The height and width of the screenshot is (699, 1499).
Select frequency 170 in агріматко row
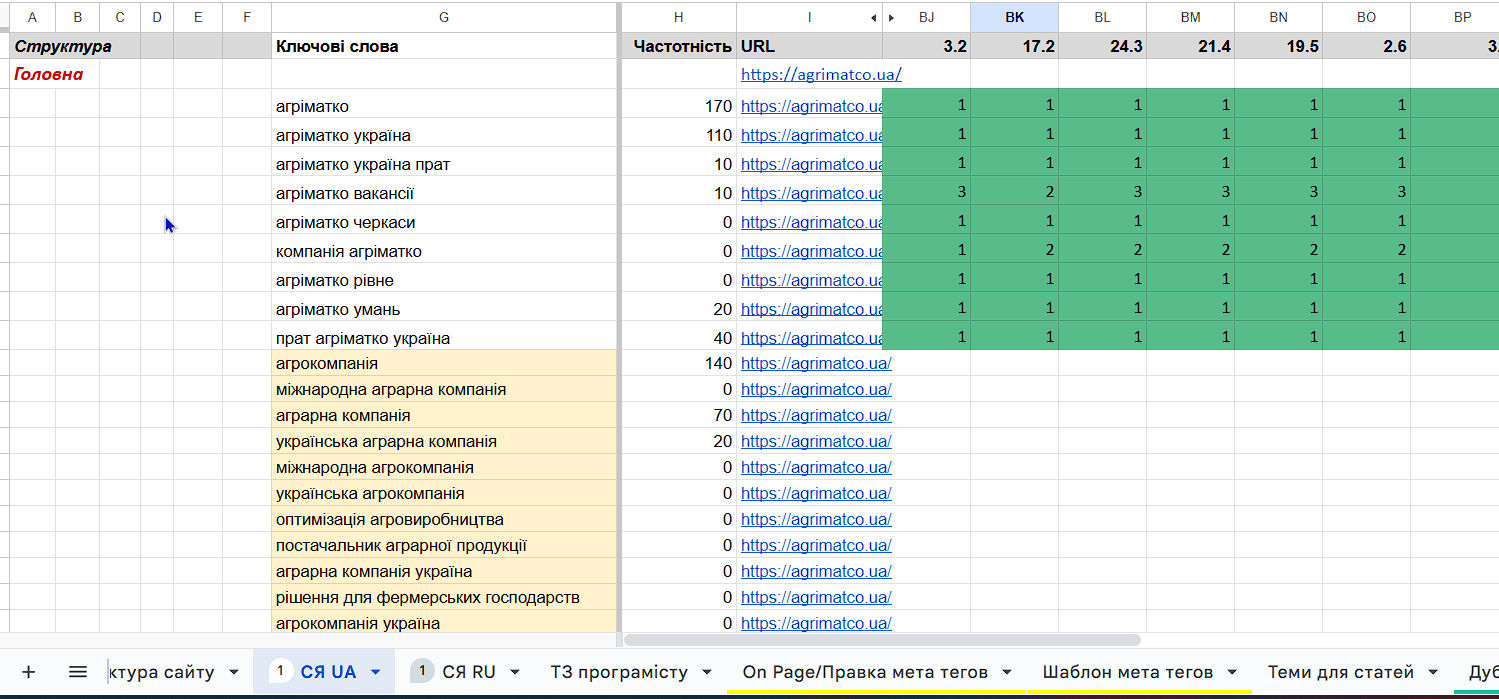[679, 106]
